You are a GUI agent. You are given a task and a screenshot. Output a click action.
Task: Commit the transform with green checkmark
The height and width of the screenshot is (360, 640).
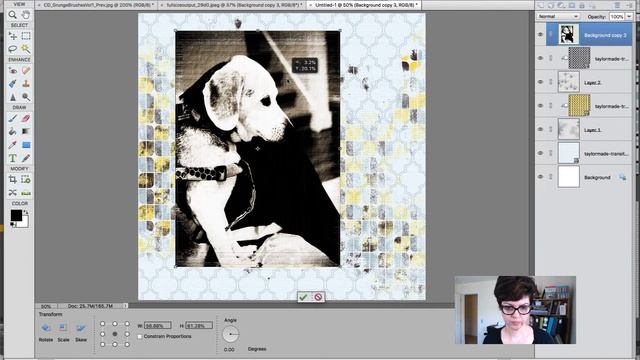click(x=303, y=298)
